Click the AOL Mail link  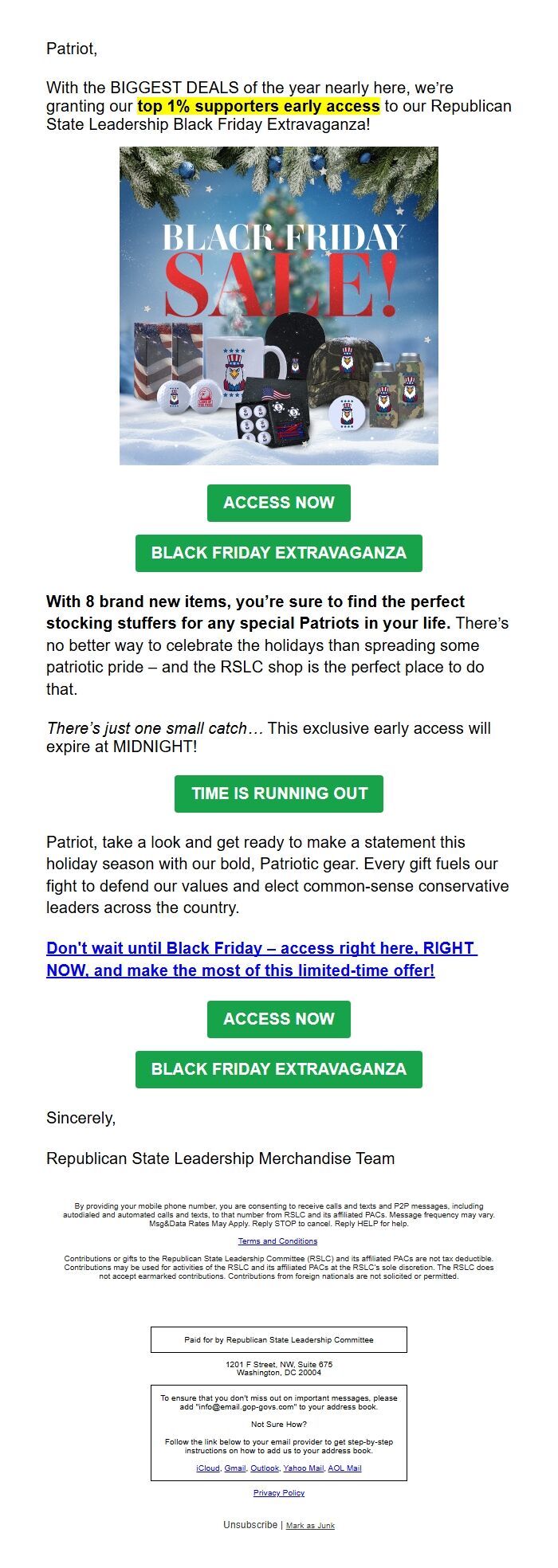click(344, 1468)
